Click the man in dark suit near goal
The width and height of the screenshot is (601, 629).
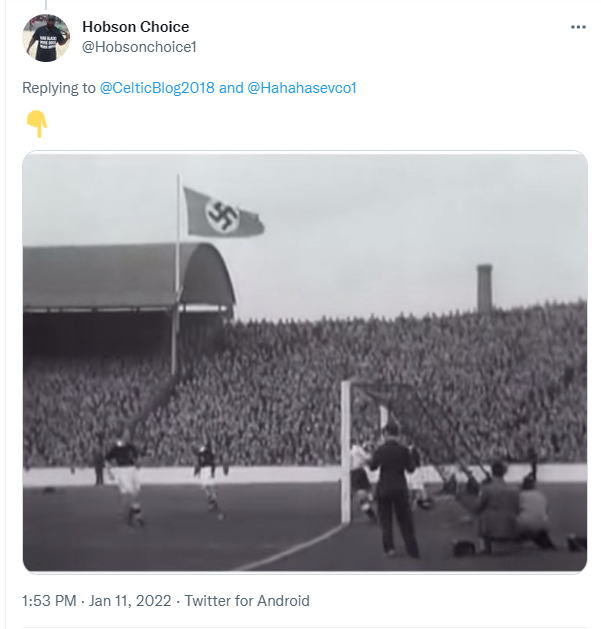point(393,490)
